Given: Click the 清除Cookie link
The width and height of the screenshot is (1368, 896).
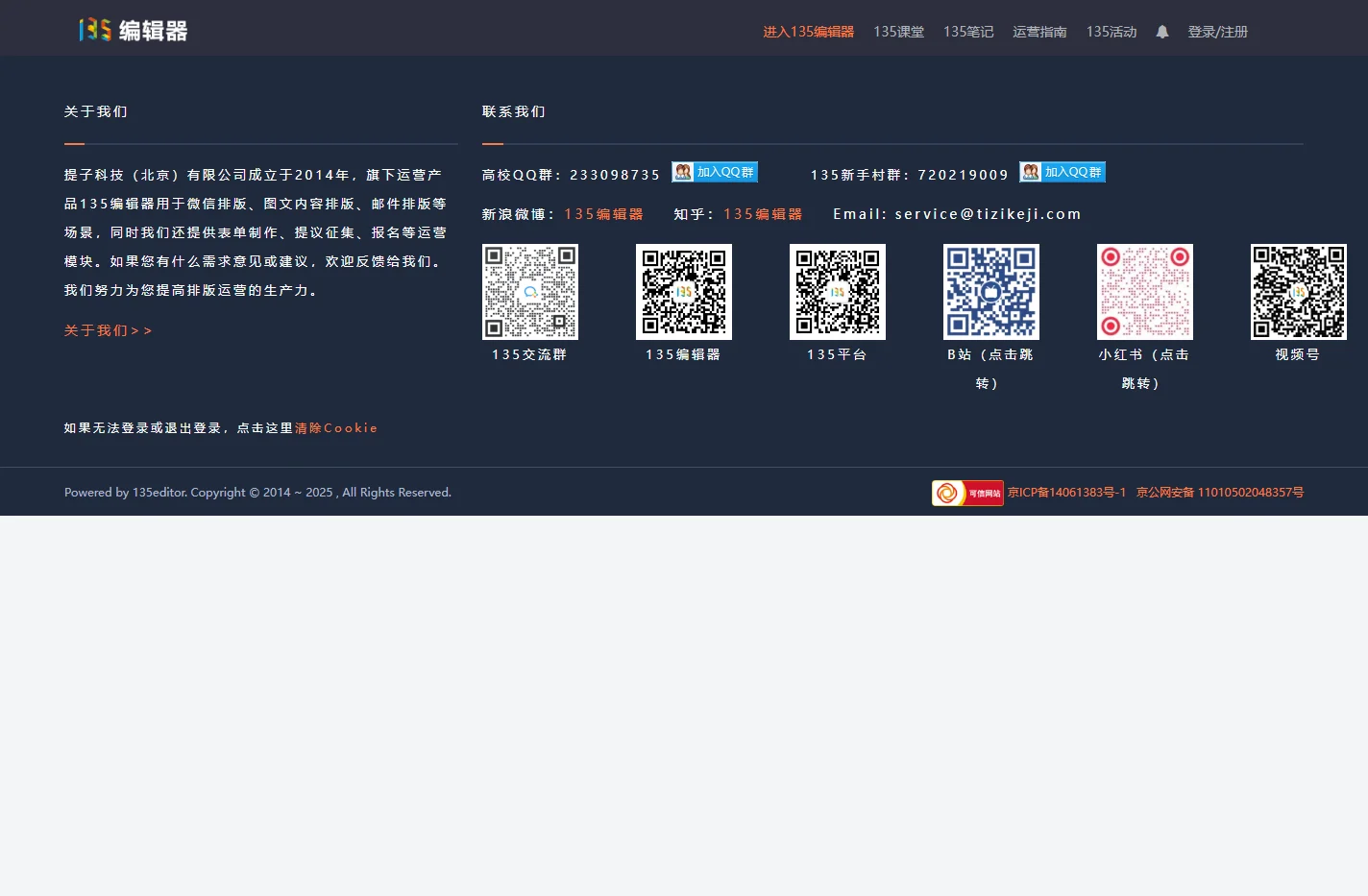Looking at the screenshot, I should click(336, 428).
